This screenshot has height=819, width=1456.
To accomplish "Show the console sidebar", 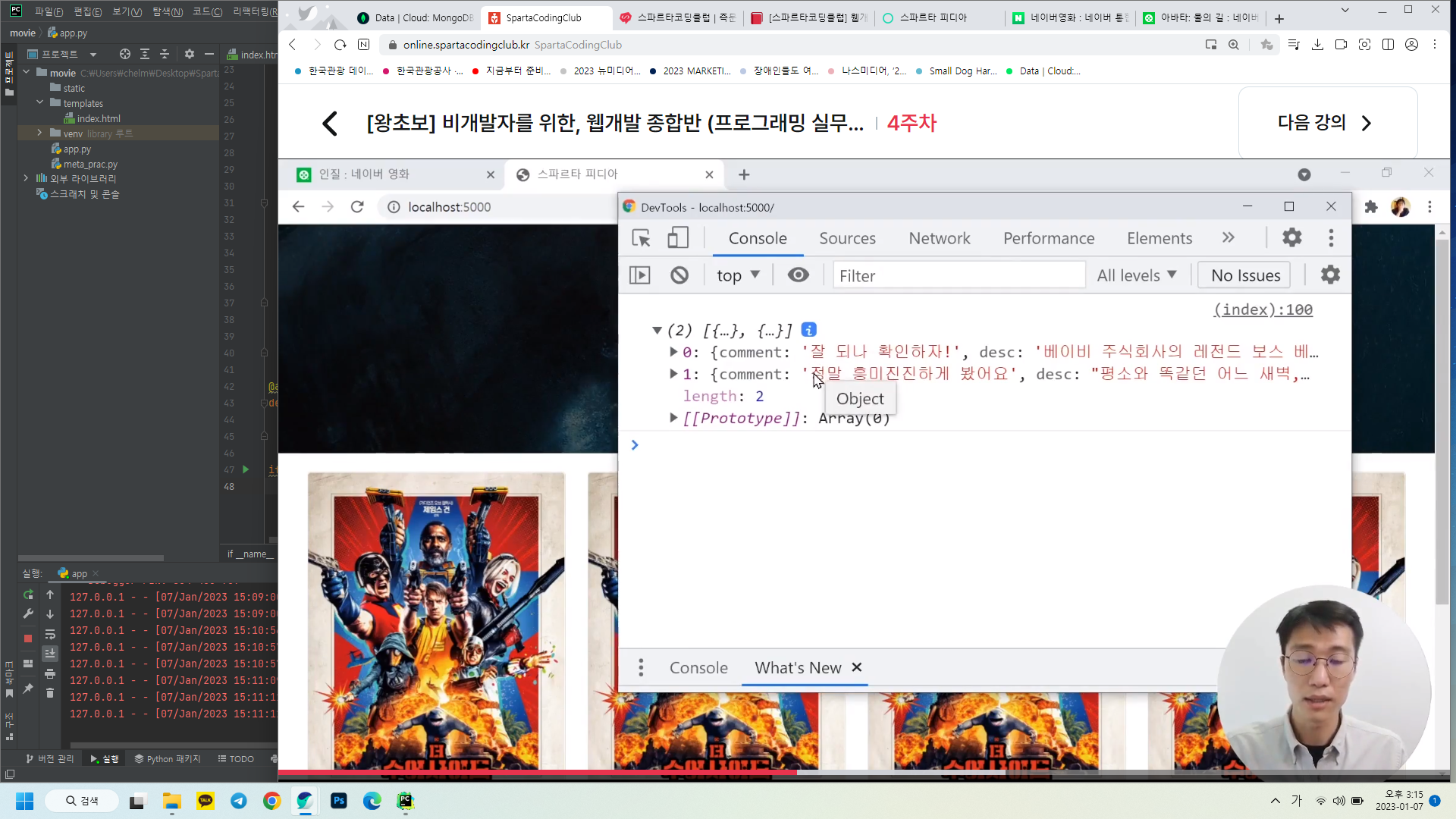I will point(640,275).
